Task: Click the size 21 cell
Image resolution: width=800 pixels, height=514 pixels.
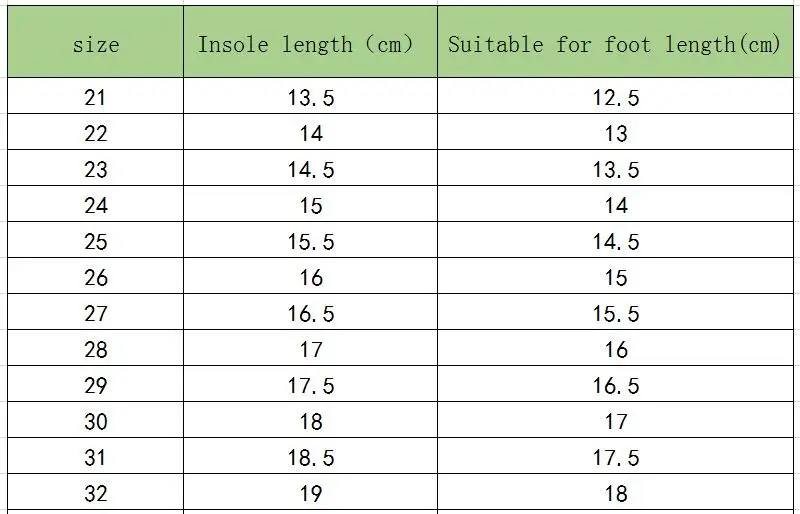Action: pos(95,96)
